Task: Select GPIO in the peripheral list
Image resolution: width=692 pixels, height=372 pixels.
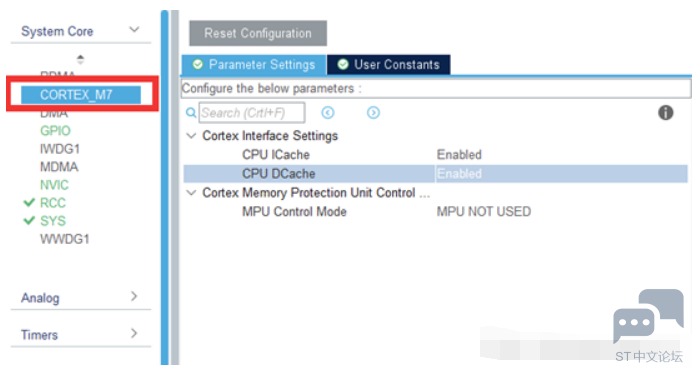Action: 55,131
